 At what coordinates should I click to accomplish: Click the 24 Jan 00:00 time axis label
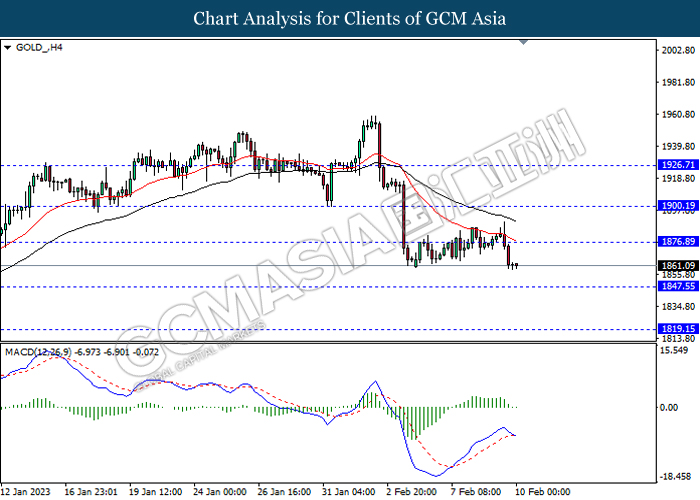click(220, 492)
